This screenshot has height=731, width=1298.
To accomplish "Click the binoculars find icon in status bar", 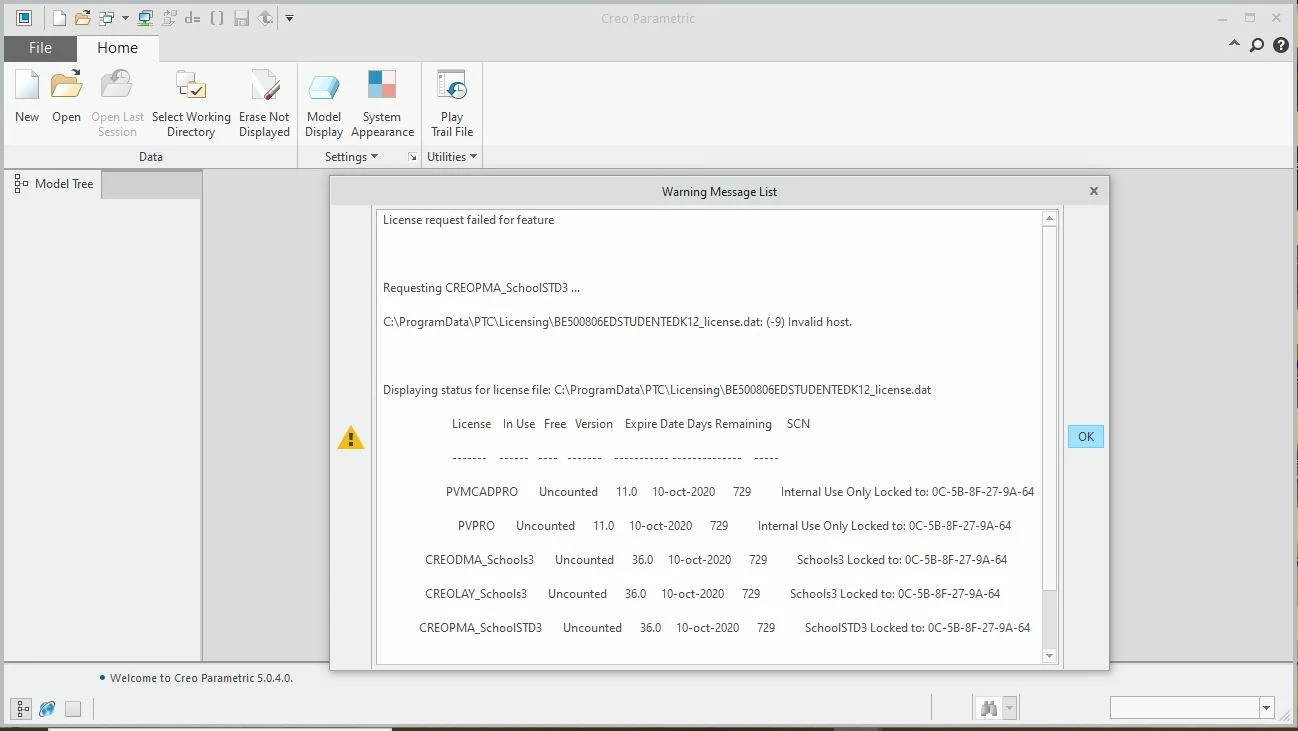I will click(x=989, y=708).
